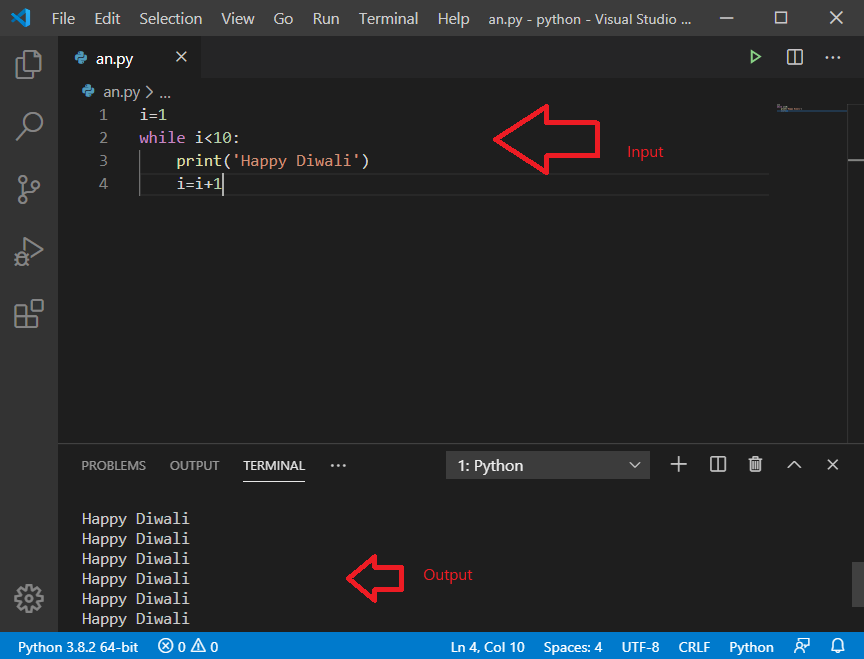Open the Explorer view in activity bar
This screenshot has height=659, width=864.
pyautogui.click(x=28, y=63)
